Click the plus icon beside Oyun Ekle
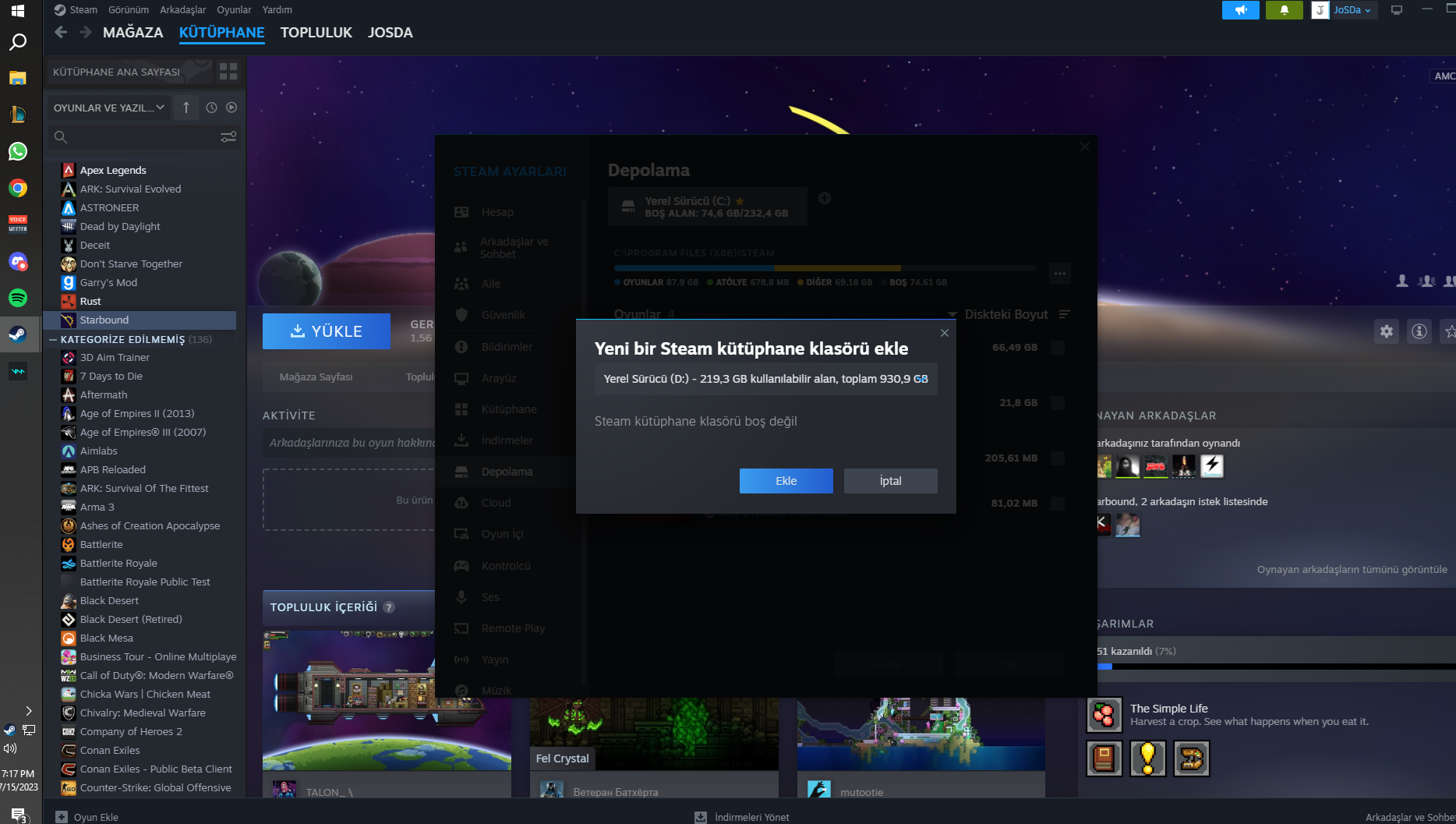This screenshot has height=824, width=1456. tap(62, 817)
